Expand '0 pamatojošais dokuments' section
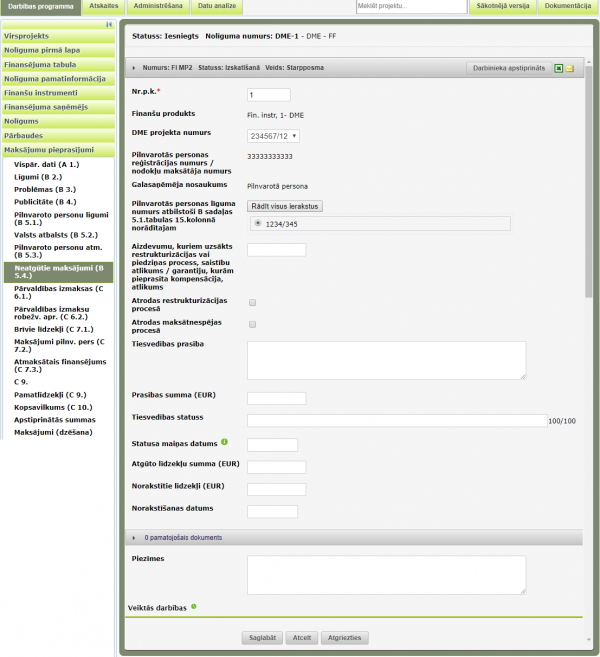Image resolution: width=600 pixels, height=657 pixels. pyautogui.click(x=136, y=538)
